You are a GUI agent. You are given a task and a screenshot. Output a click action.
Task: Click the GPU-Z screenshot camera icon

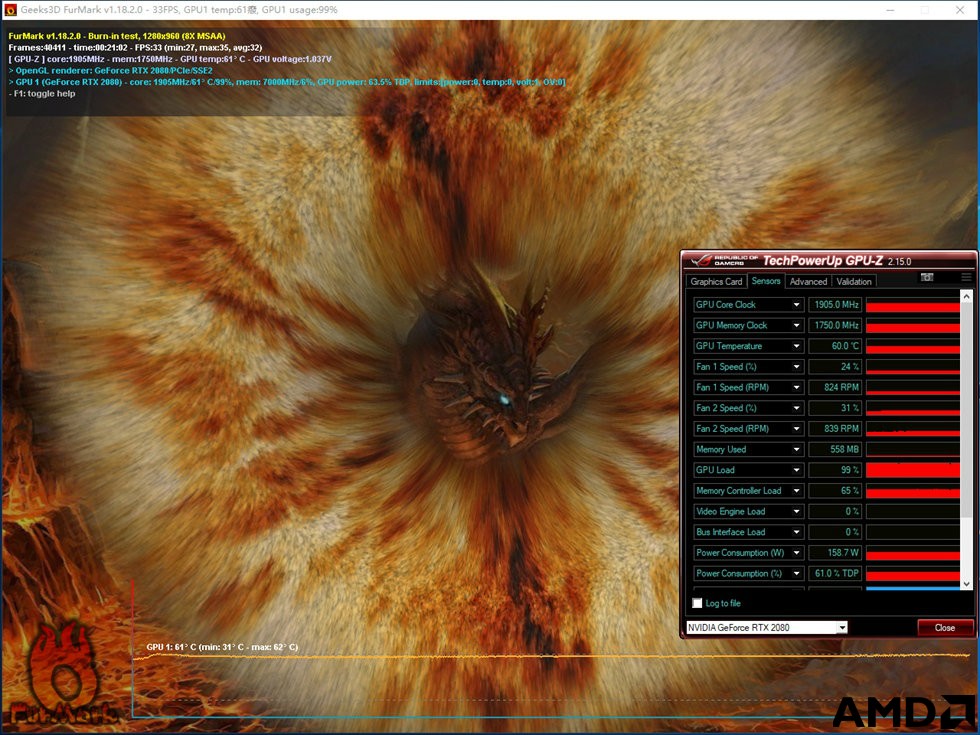point(927,277)
